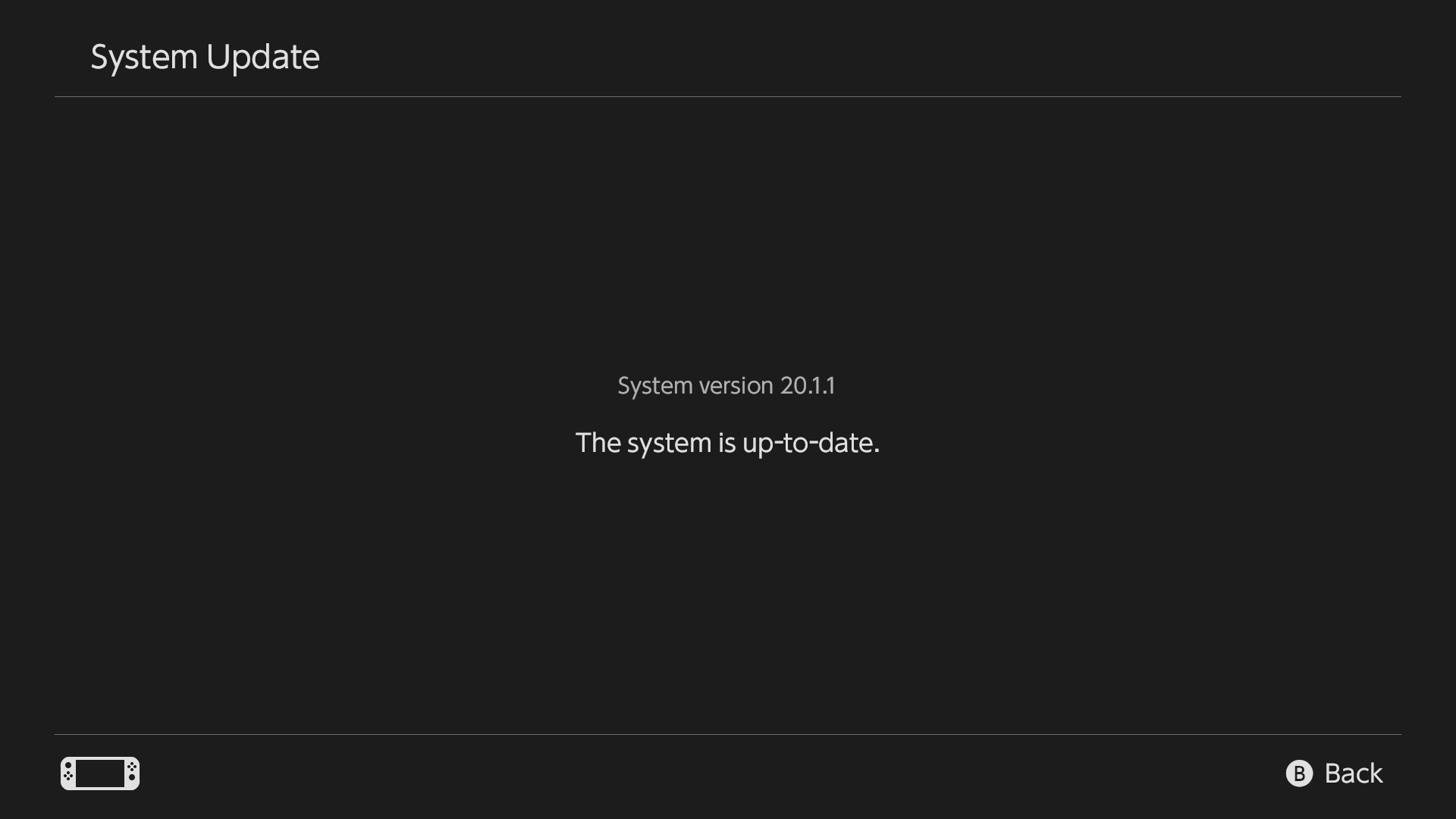This screenshot has width=1456, height=819.
Task: Click the letter B inside the circle
Action: coord(1299,773)
